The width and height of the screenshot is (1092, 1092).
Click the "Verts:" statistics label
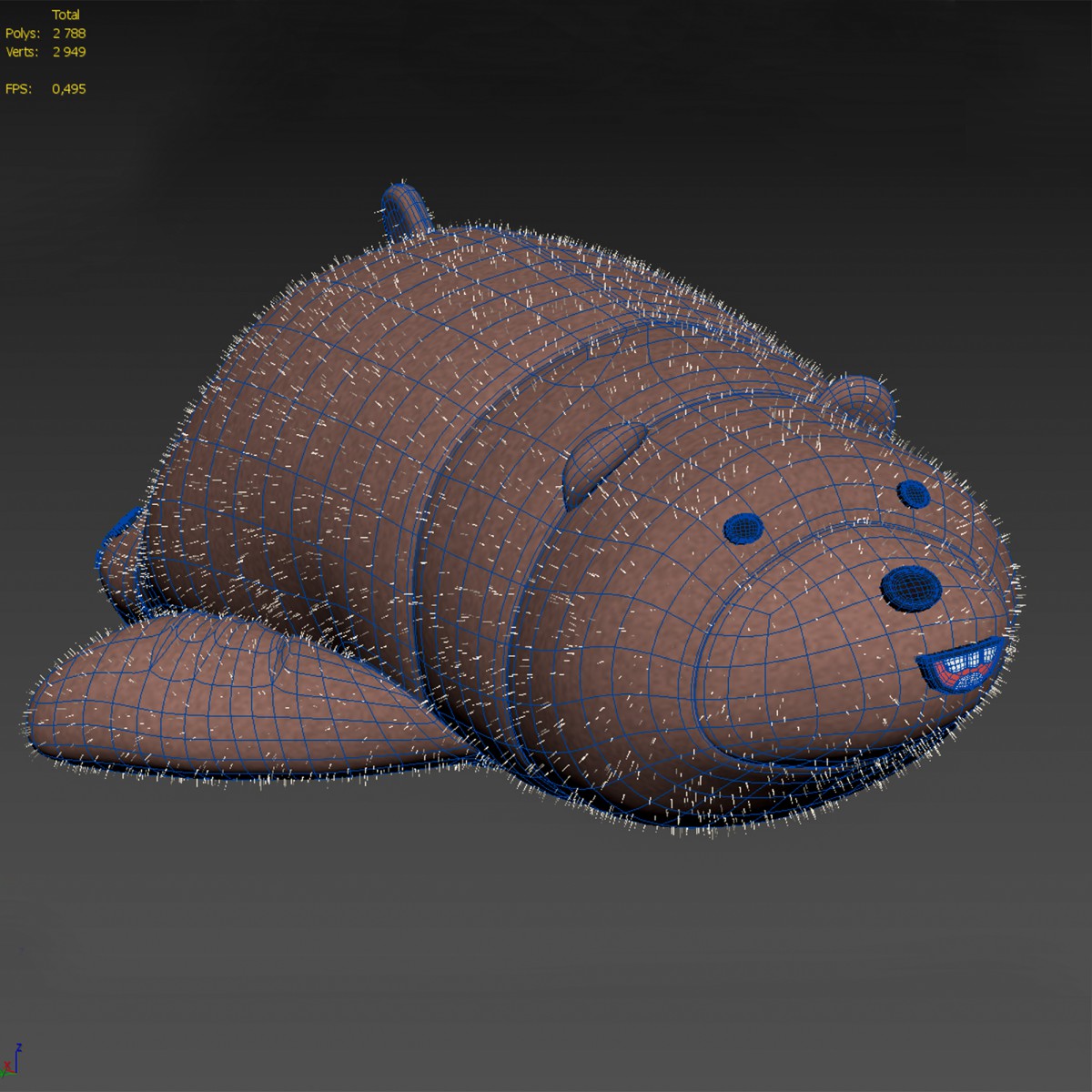click(x=23, y=52)
